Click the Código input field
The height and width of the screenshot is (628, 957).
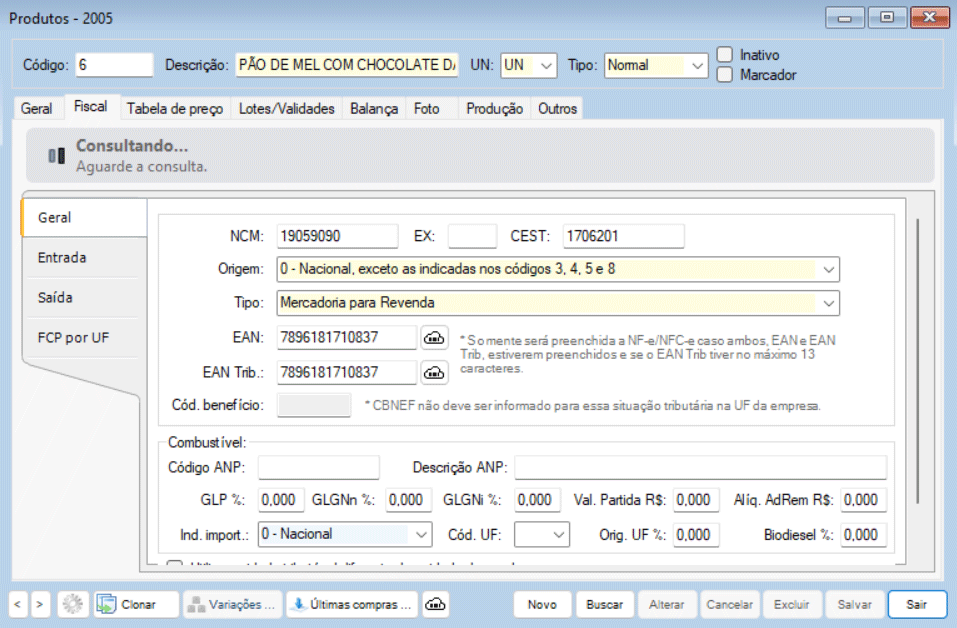[114, 65]
